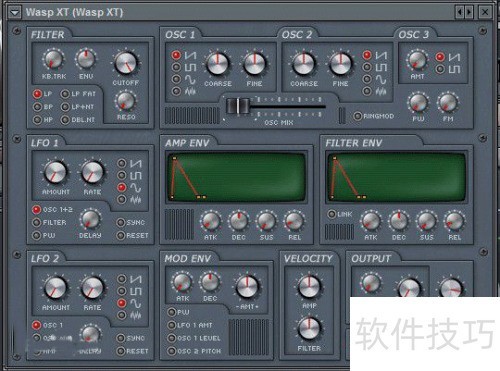Image resolution: width=500 pixels, height=371 pixels.
Task: Choose the LP+NT filter type
Action: coord(65,107)
